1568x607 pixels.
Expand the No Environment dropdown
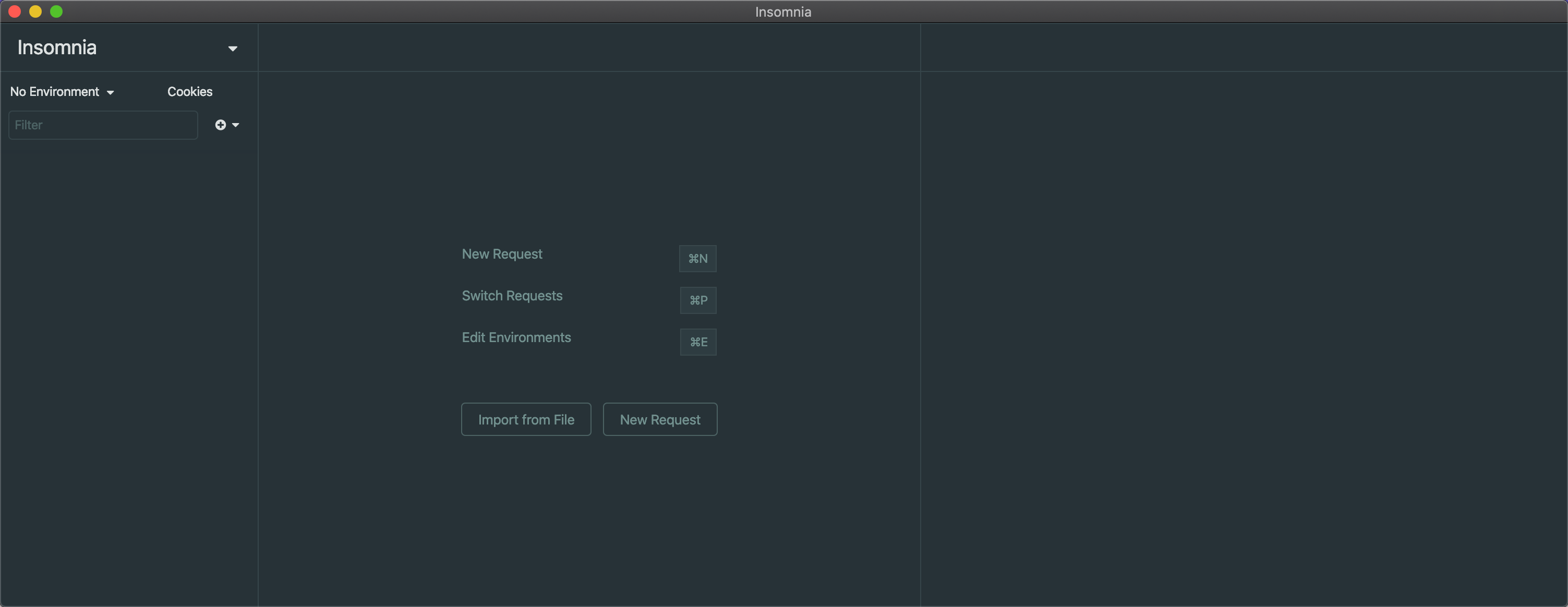coord(62,91)
